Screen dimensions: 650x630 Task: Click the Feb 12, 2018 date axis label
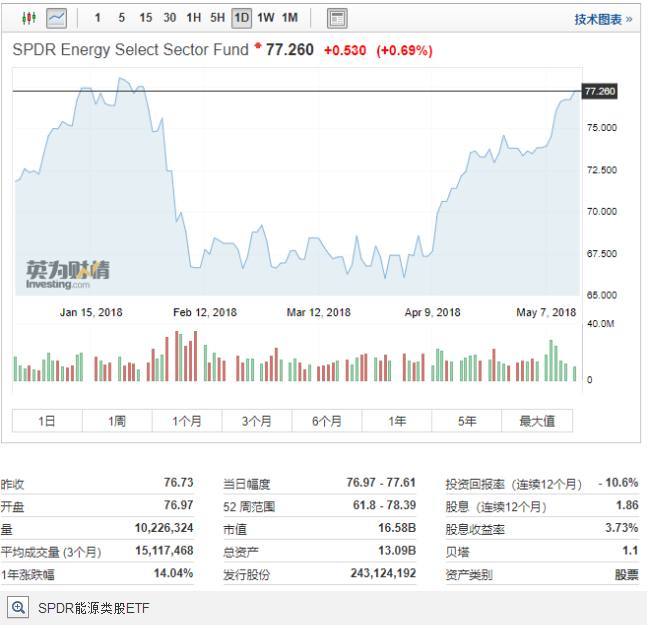[x=205, y=312]
